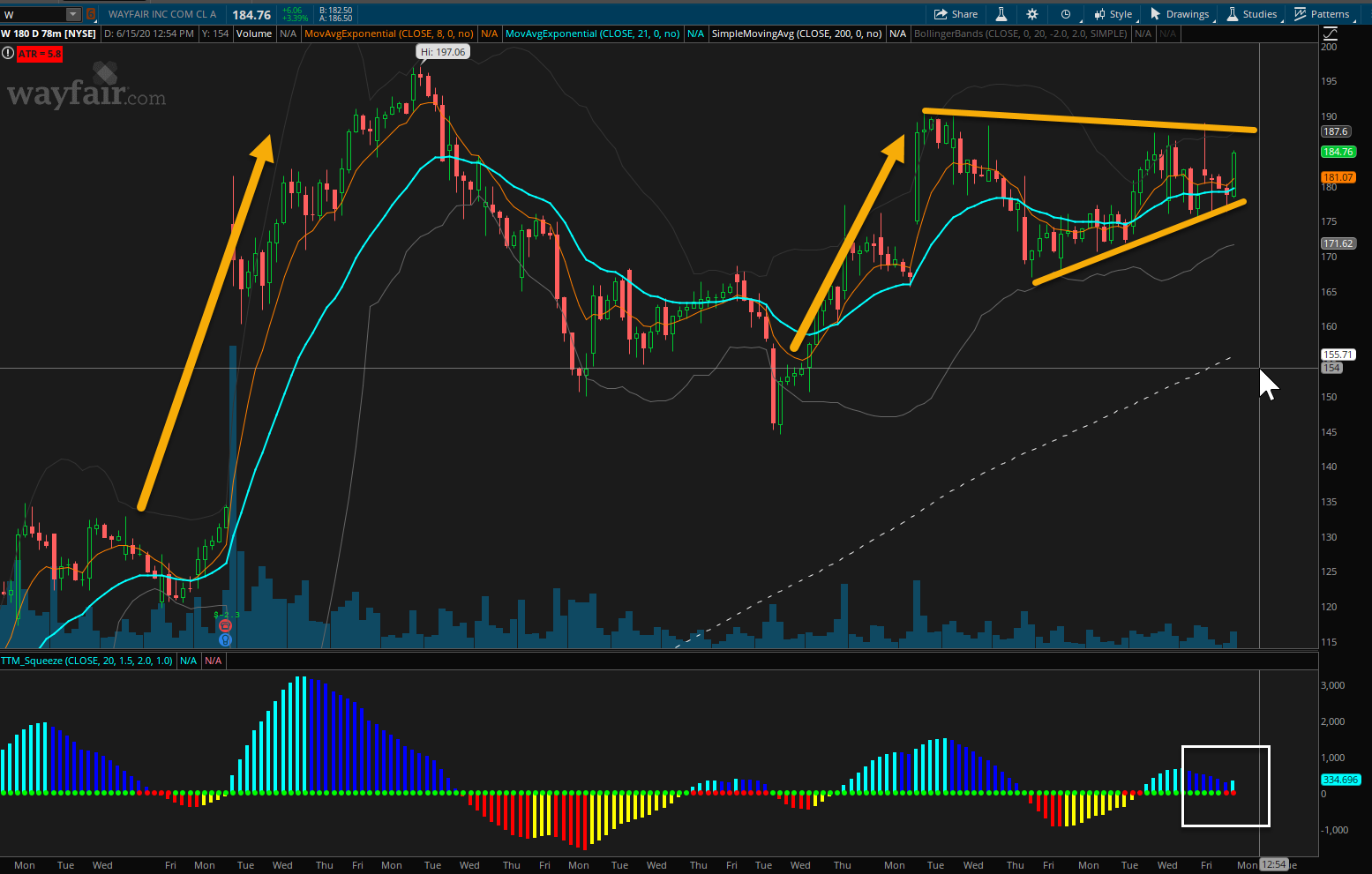Click the Y: 154 readout
This screenshot has width=1372, height=874.
click(x=215, y=34)
